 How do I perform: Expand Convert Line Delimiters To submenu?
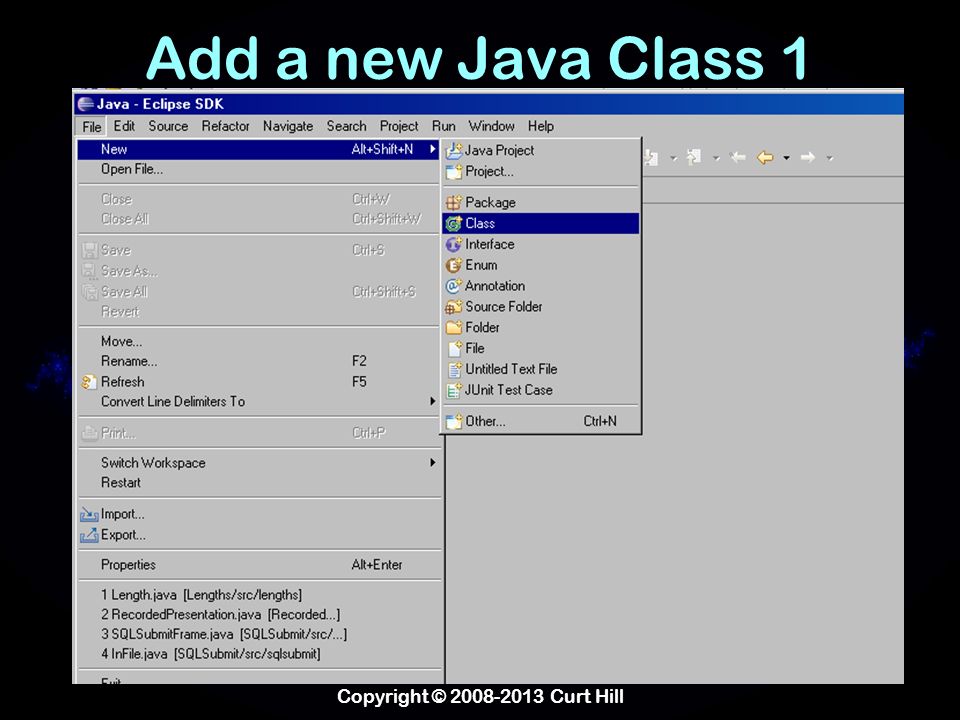(x=432, y=402)
